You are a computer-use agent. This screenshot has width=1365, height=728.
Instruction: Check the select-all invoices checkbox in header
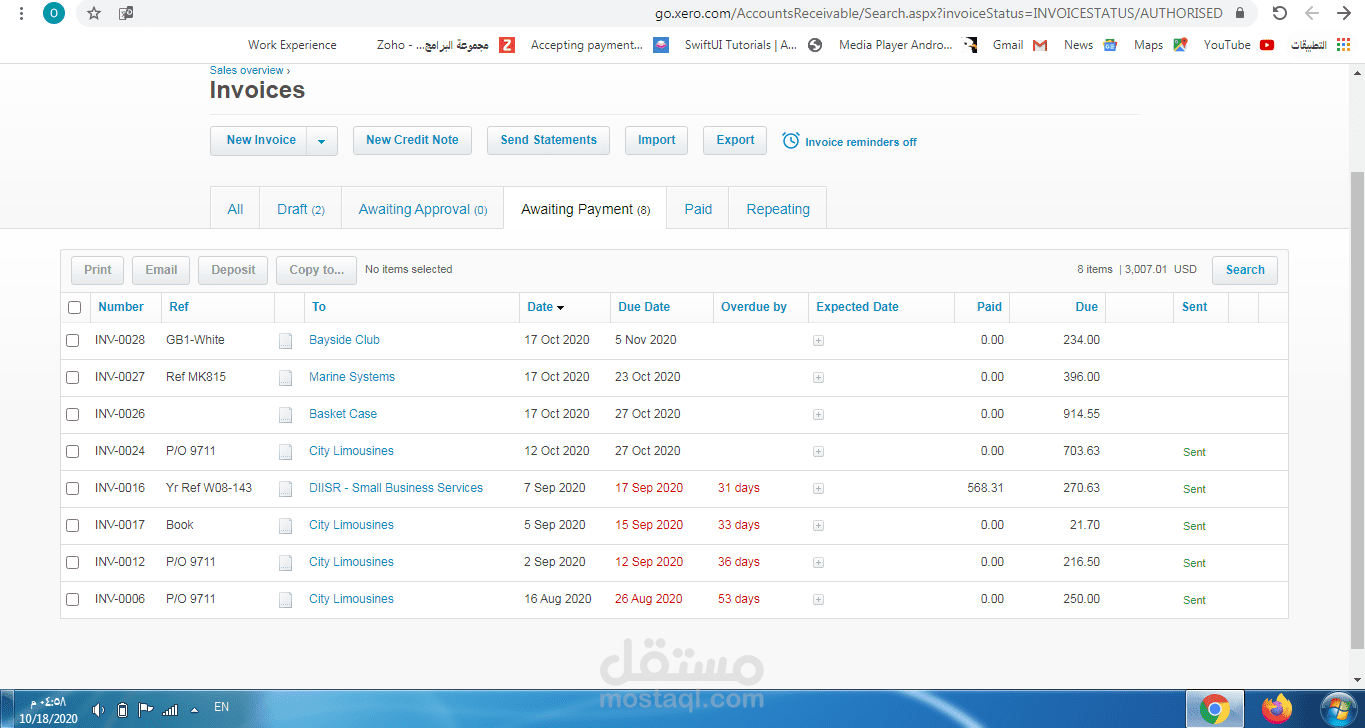pos(74,307)
